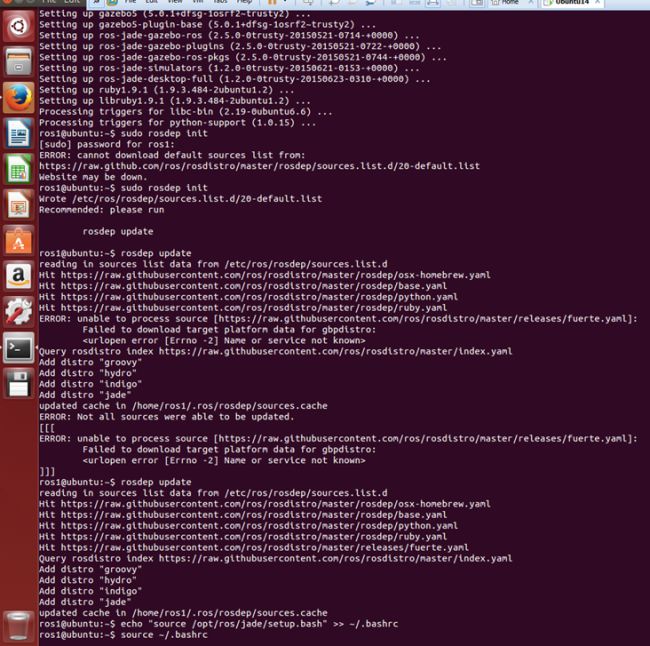Click the line 'Setting up gazebo5-plugin-base'

coord(208,24)
